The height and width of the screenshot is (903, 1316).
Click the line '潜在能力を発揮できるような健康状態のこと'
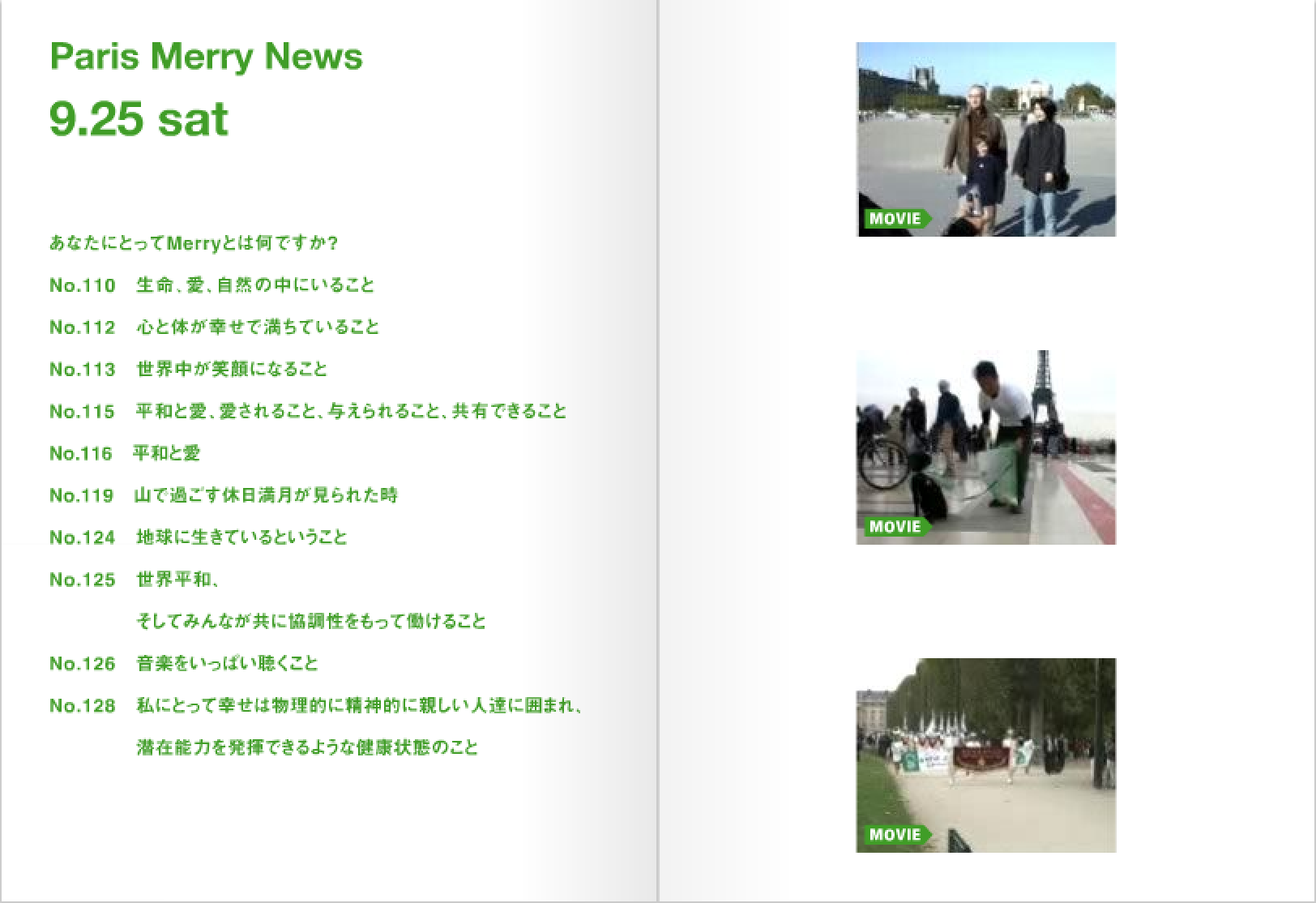click(308, 749)
